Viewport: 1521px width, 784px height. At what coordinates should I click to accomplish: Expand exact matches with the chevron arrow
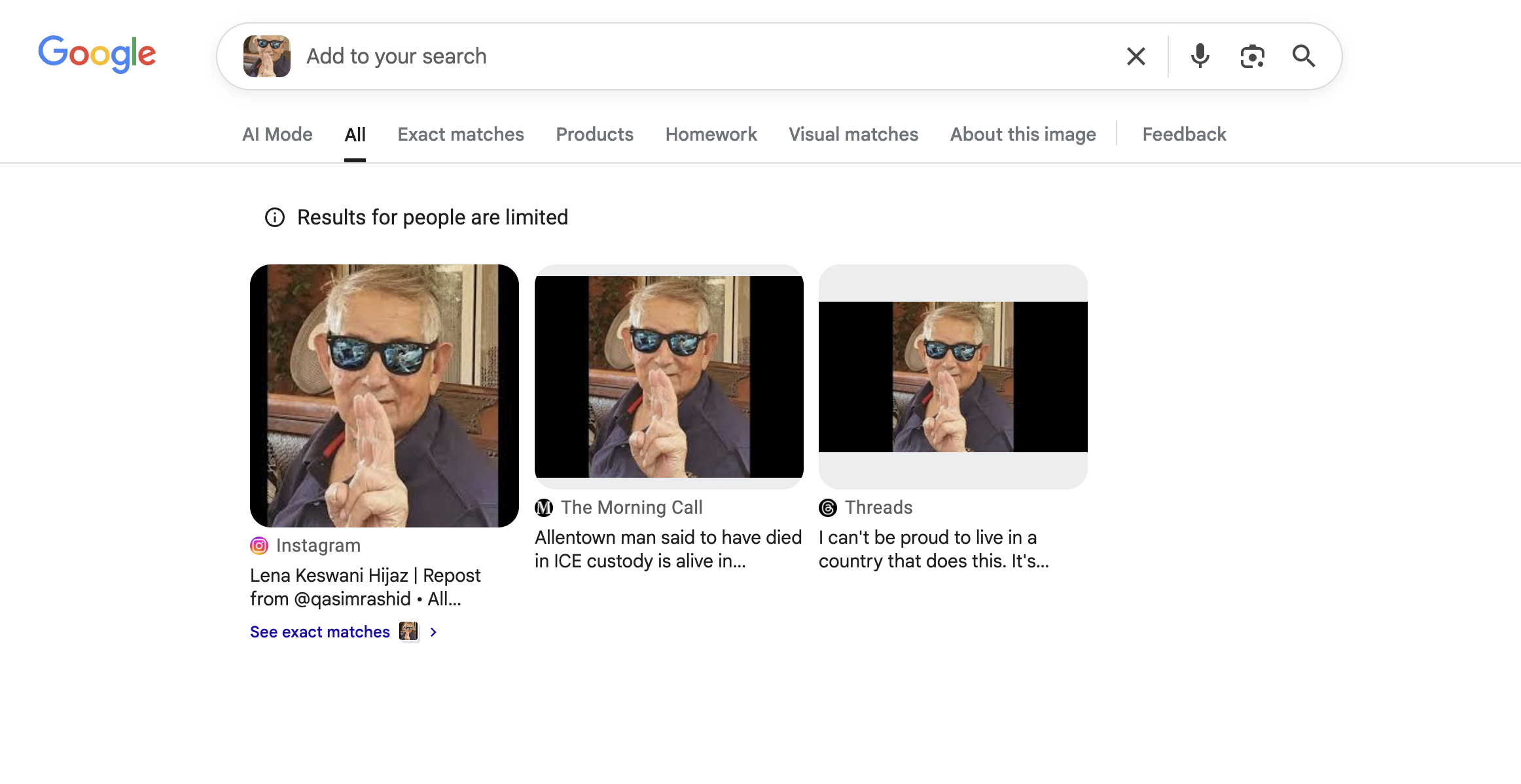pos(433,632)
